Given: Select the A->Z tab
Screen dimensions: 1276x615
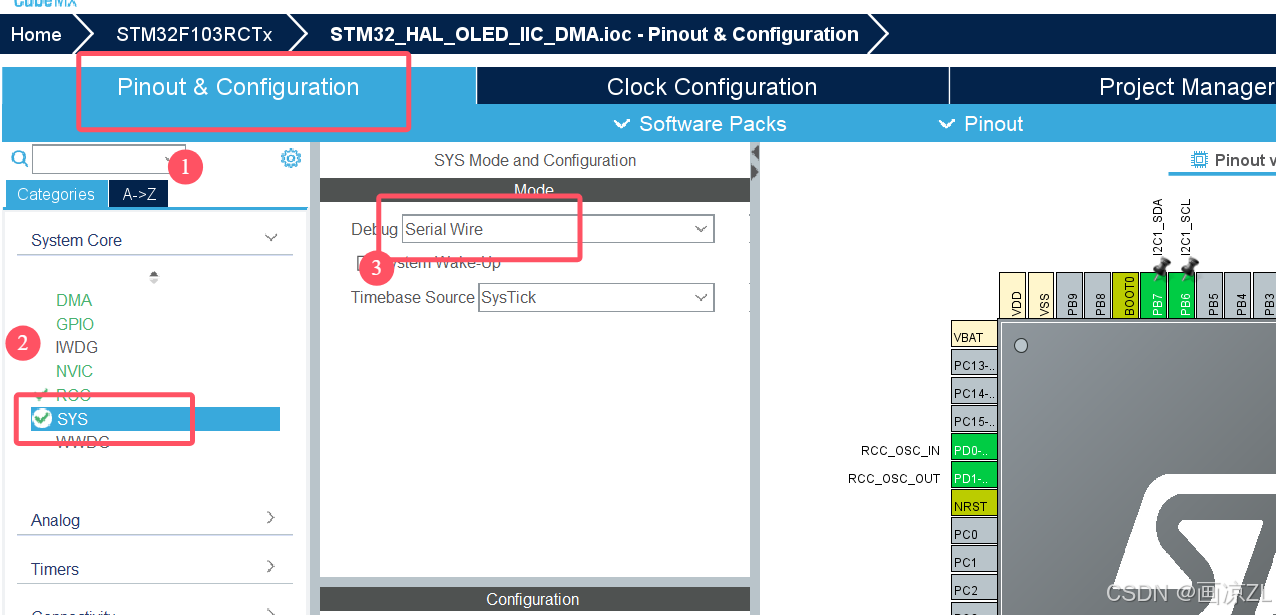Looking at the screenshot, I should coord(139,194).
